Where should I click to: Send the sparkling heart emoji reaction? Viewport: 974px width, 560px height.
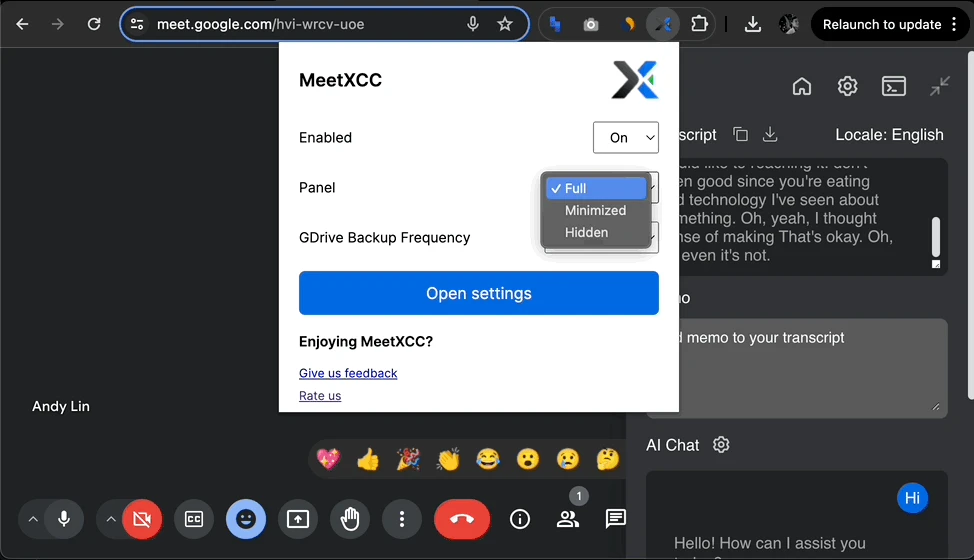pyautogui.click(x=329, y=459)
